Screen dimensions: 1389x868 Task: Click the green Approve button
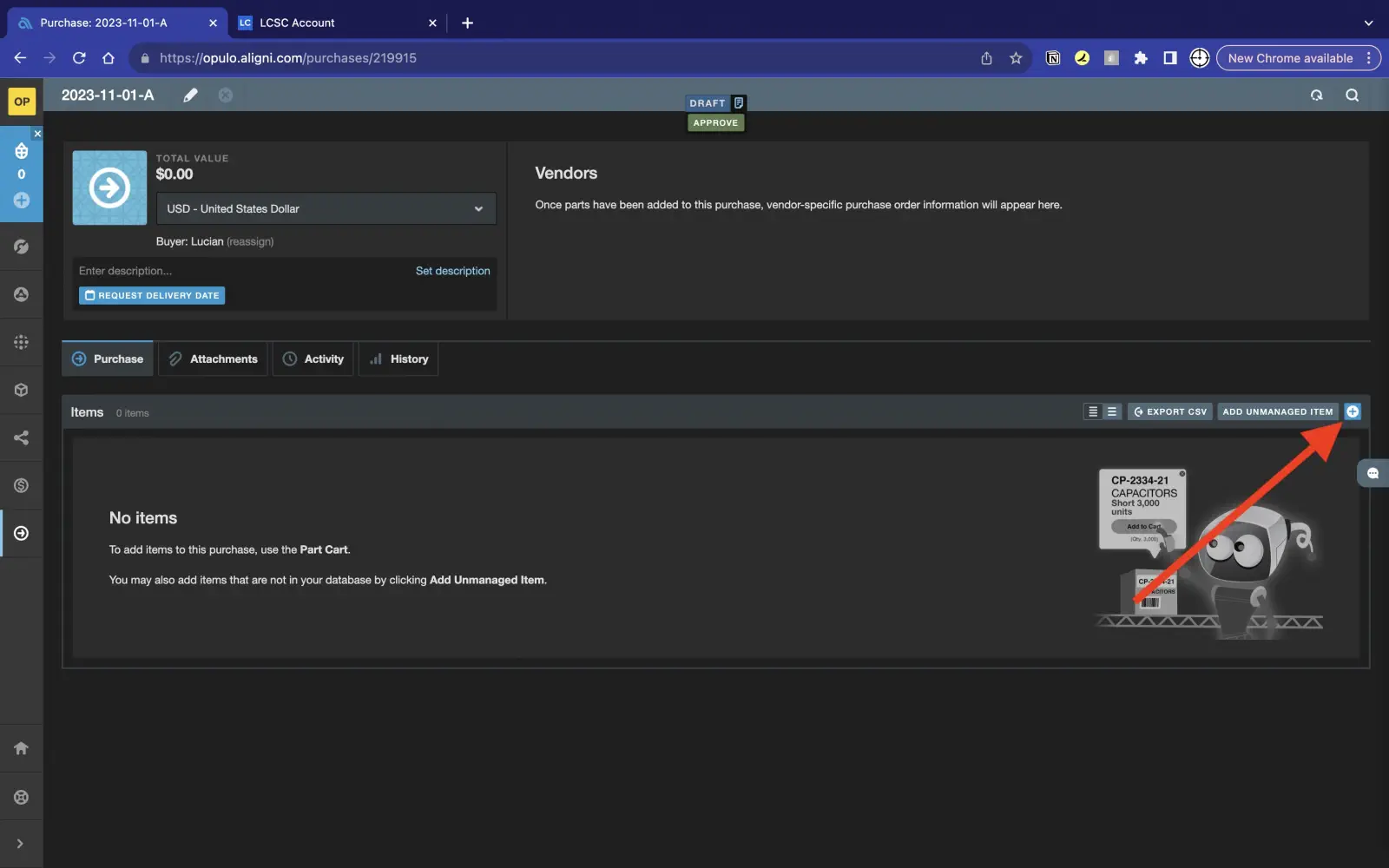click(x=715, y=123)
